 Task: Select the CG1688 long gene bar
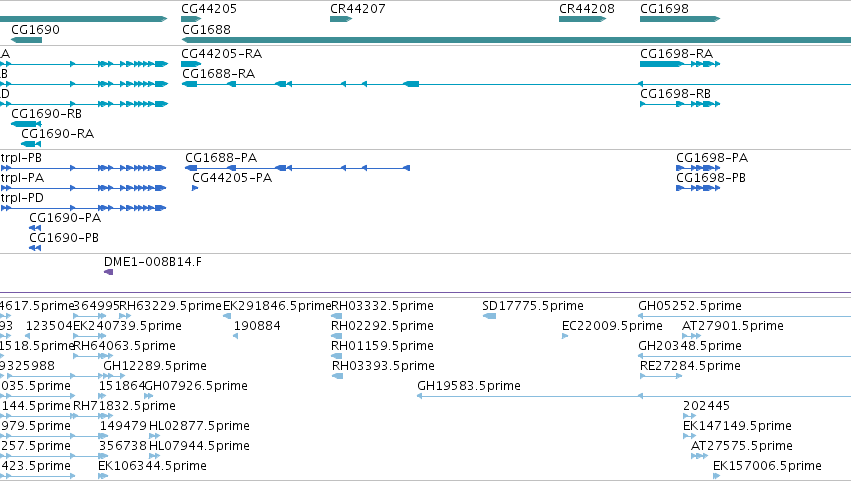pyautogui.click(x=516, y=40)
